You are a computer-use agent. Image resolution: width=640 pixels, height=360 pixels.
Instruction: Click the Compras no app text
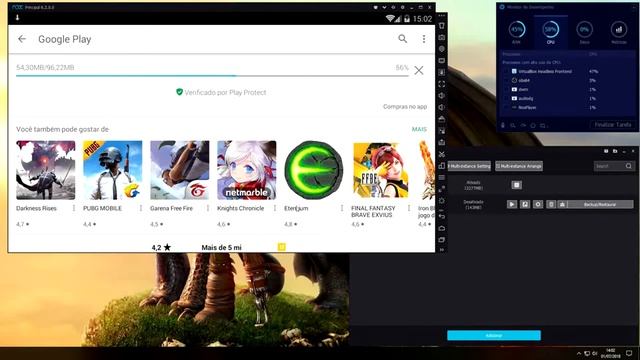[405, 107]
